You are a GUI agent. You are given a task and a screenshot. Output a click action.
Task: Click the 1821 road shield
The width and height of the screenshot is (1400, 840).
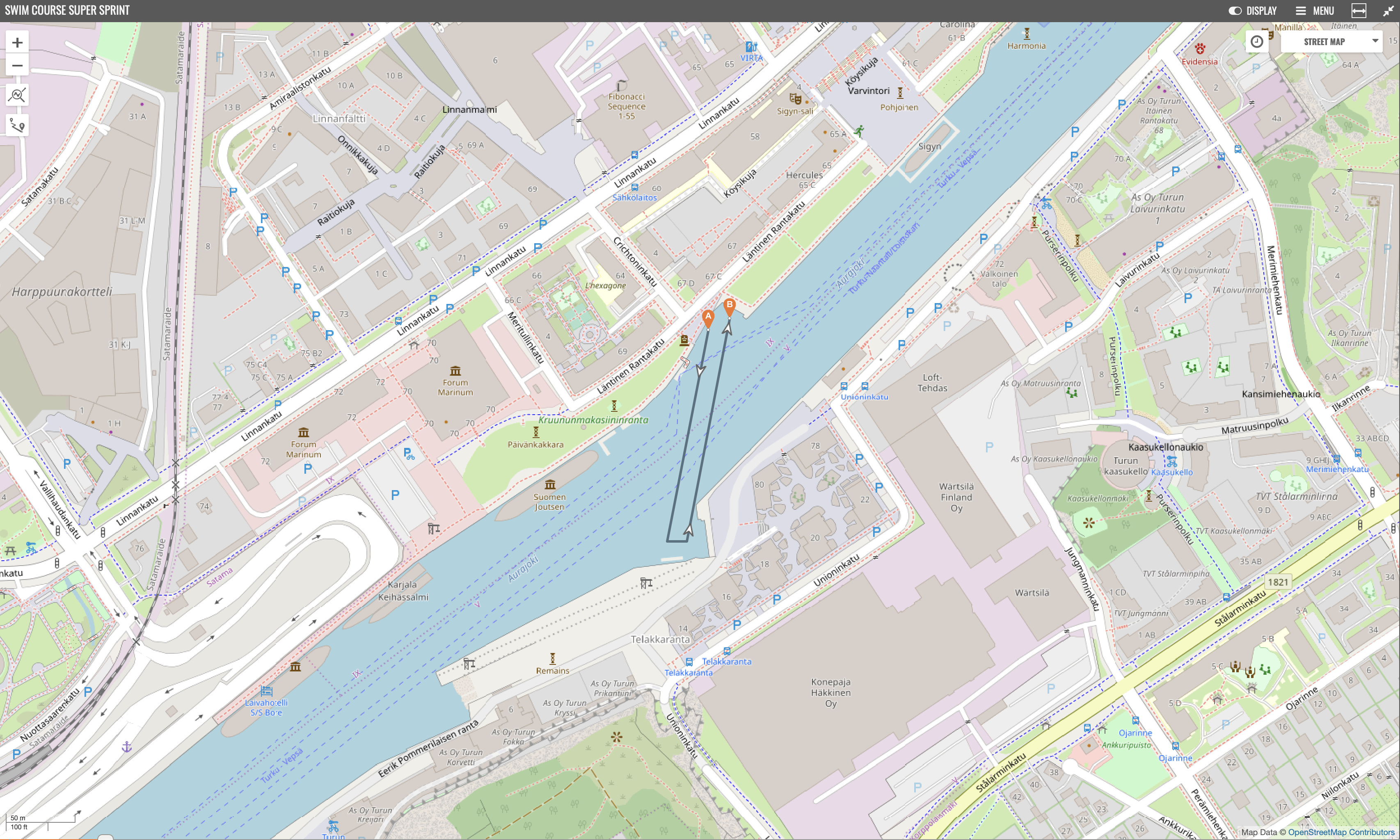(x=1278, y=582)
